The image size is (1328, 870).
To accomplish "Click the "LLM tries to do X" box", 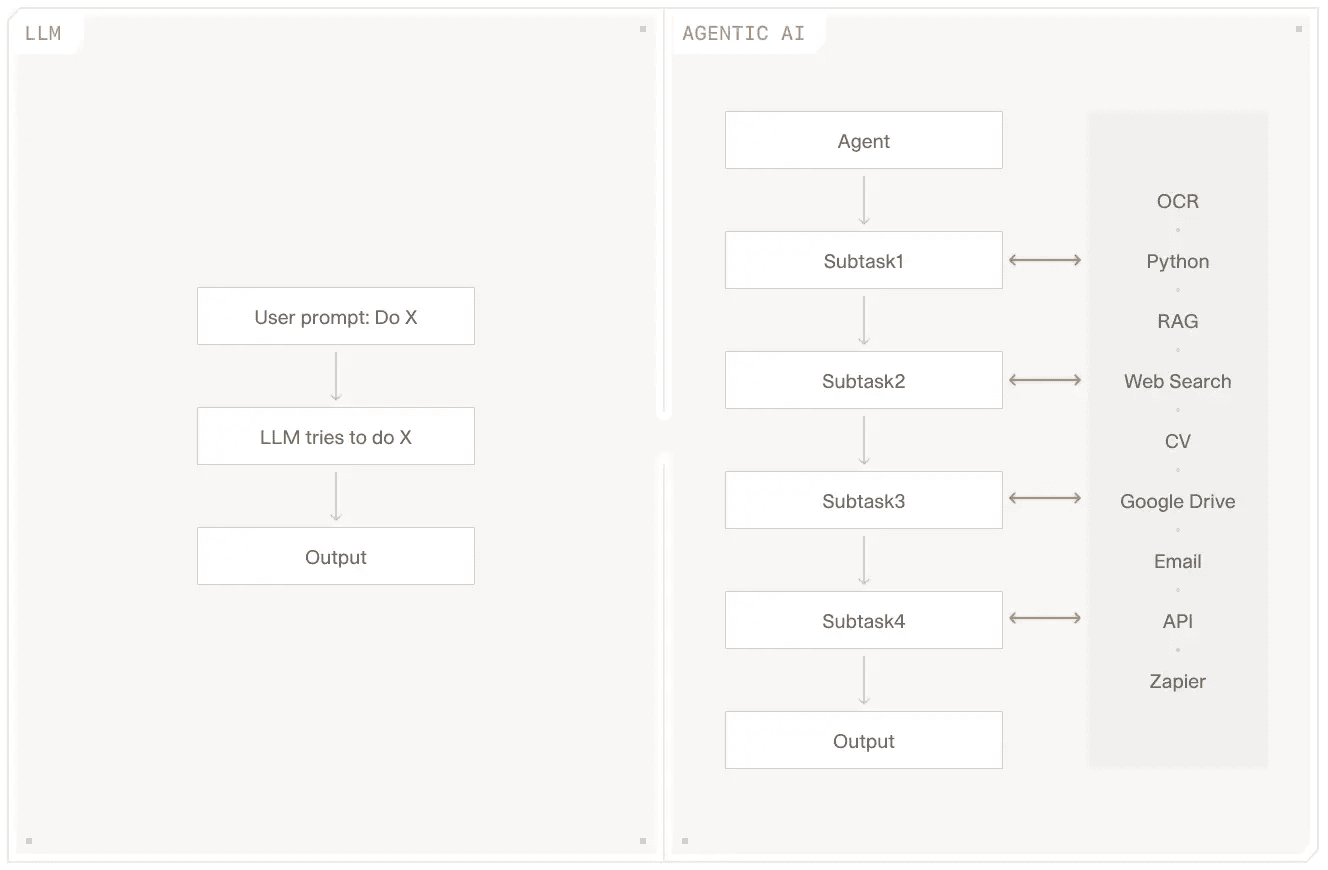I will tap(336, 437).
